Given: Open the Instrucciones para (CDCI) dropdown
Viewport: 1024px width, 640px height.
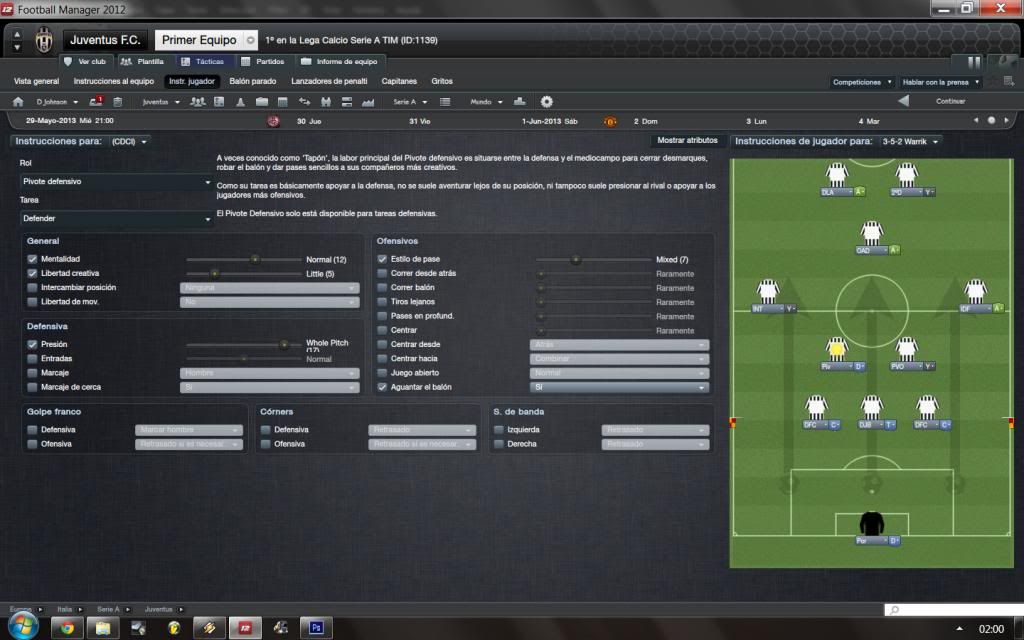Looking at the screenshot, I should pyautogui.click(x=129, y=142).
